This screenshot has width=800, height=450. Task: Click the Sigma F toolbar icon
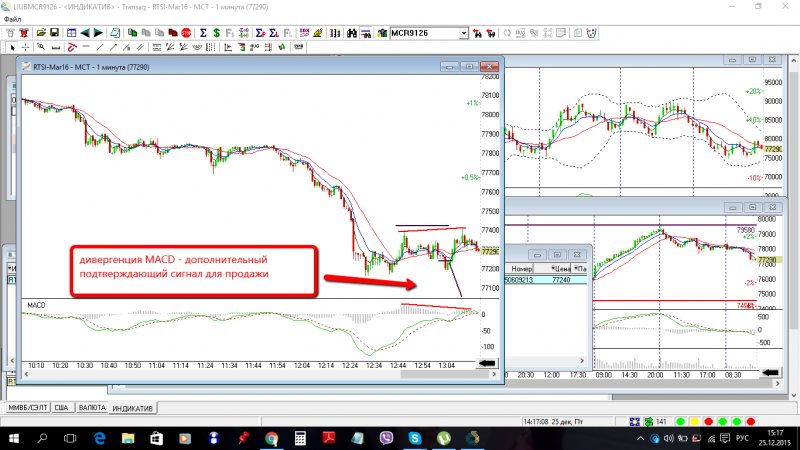point(260,33)
